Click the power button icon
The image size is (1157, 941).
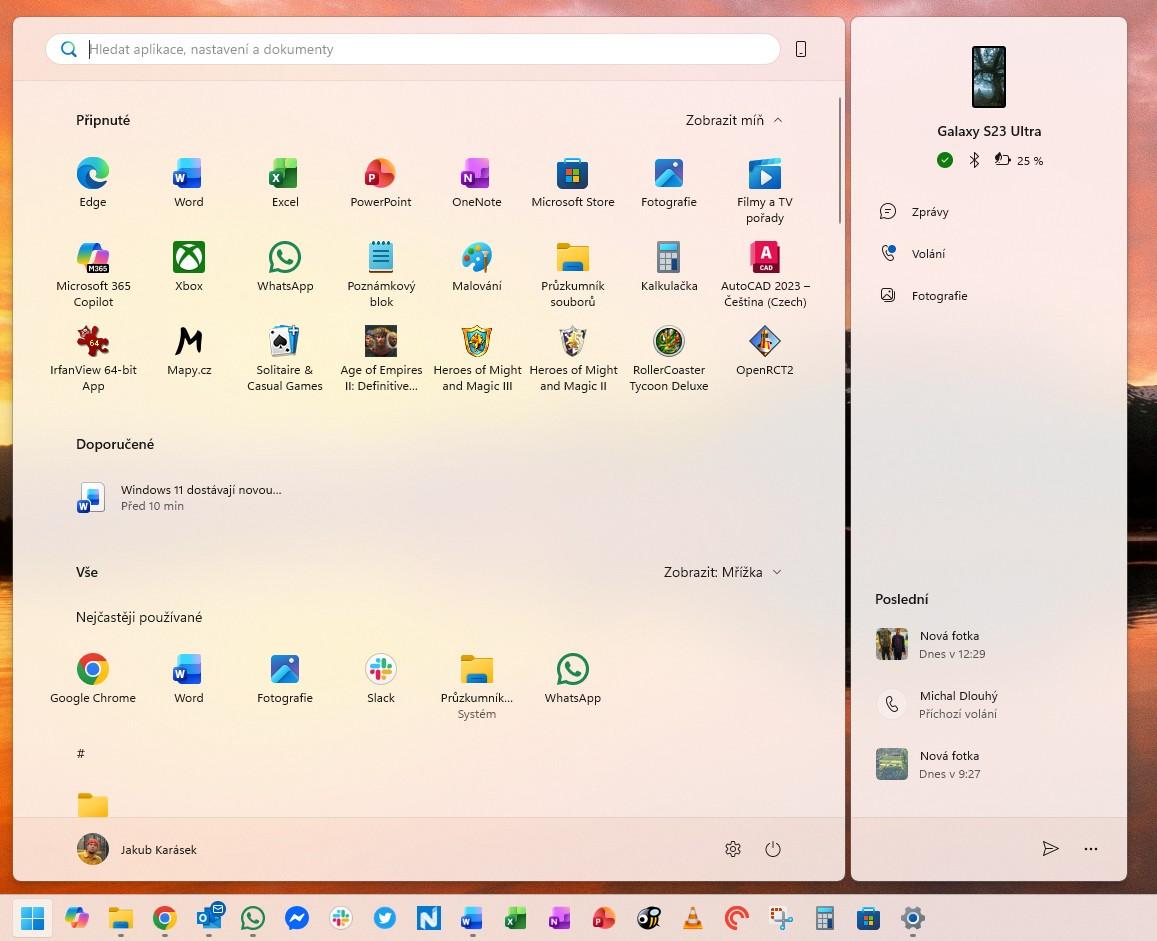point(772,849)
